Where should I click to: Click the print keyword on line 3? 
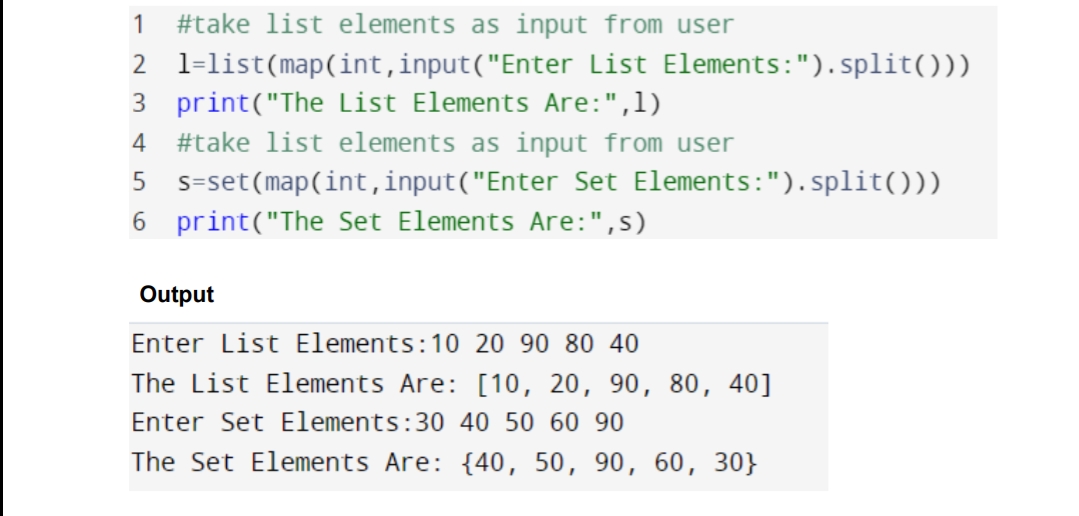[213, 104]
